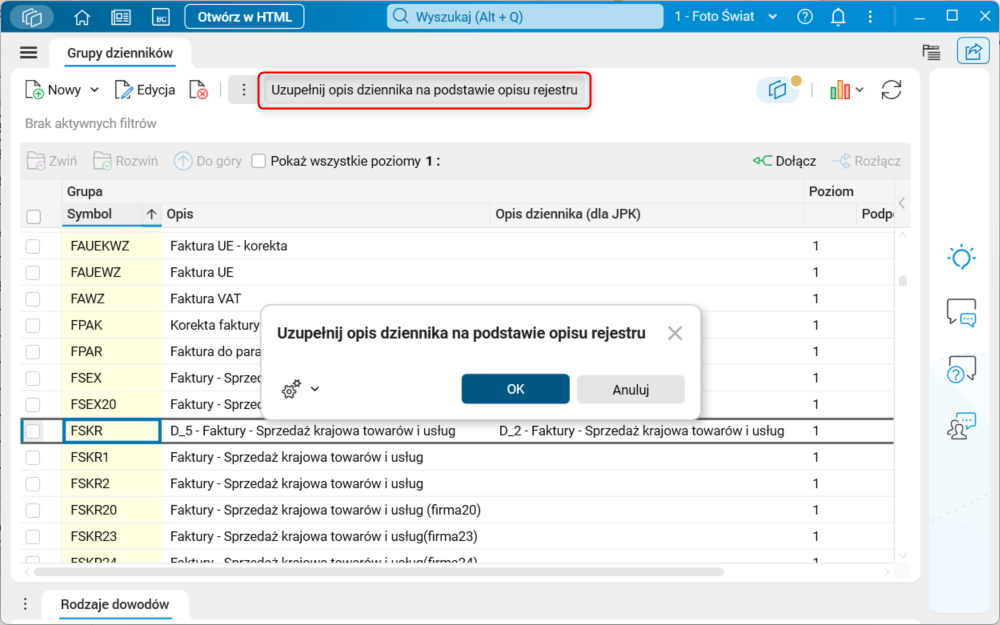Screen dimensions: 1000x625
Task: Click the FSKR2 symbol cell
Action: (x=112, y=484)
